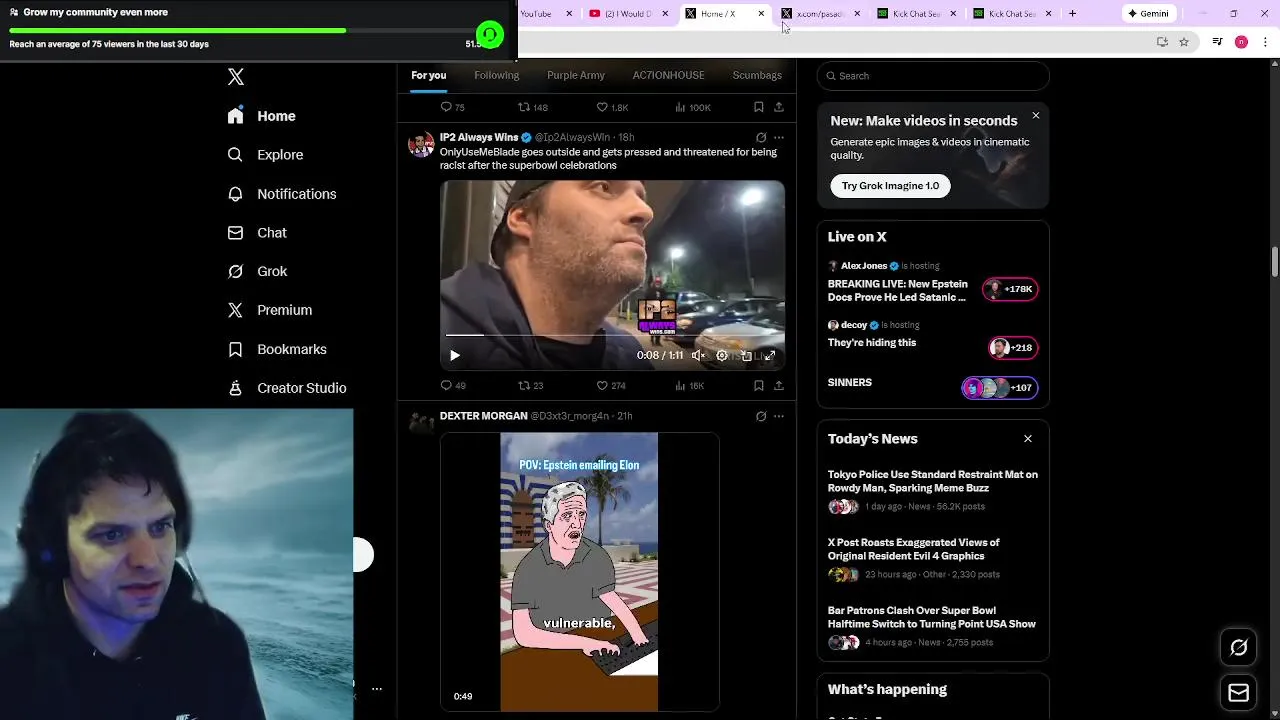
Task: Open Premium in the sidebar
Action: coord(269,310)
